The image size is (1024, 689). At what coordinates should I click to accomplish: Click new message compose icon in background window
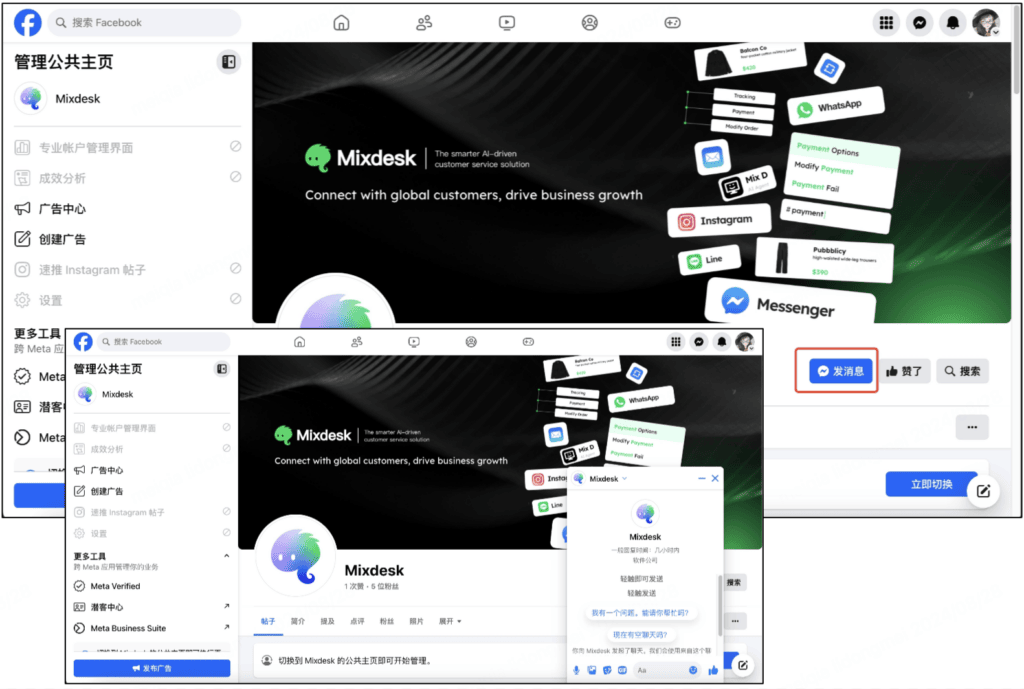[984, 491]
